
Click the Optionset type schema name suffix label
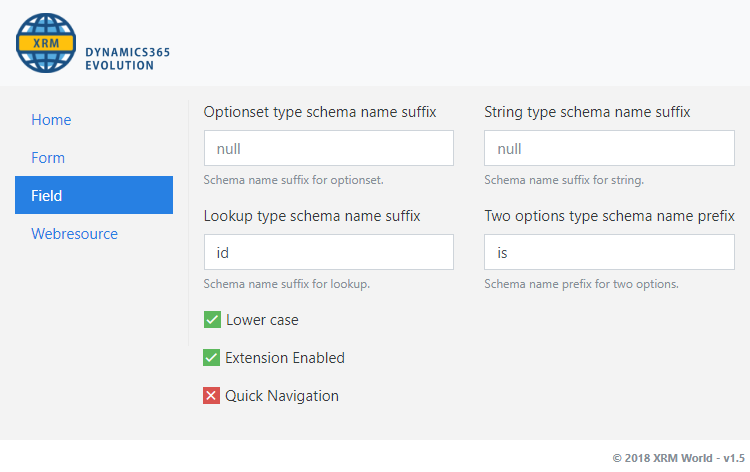click(320, 112)
